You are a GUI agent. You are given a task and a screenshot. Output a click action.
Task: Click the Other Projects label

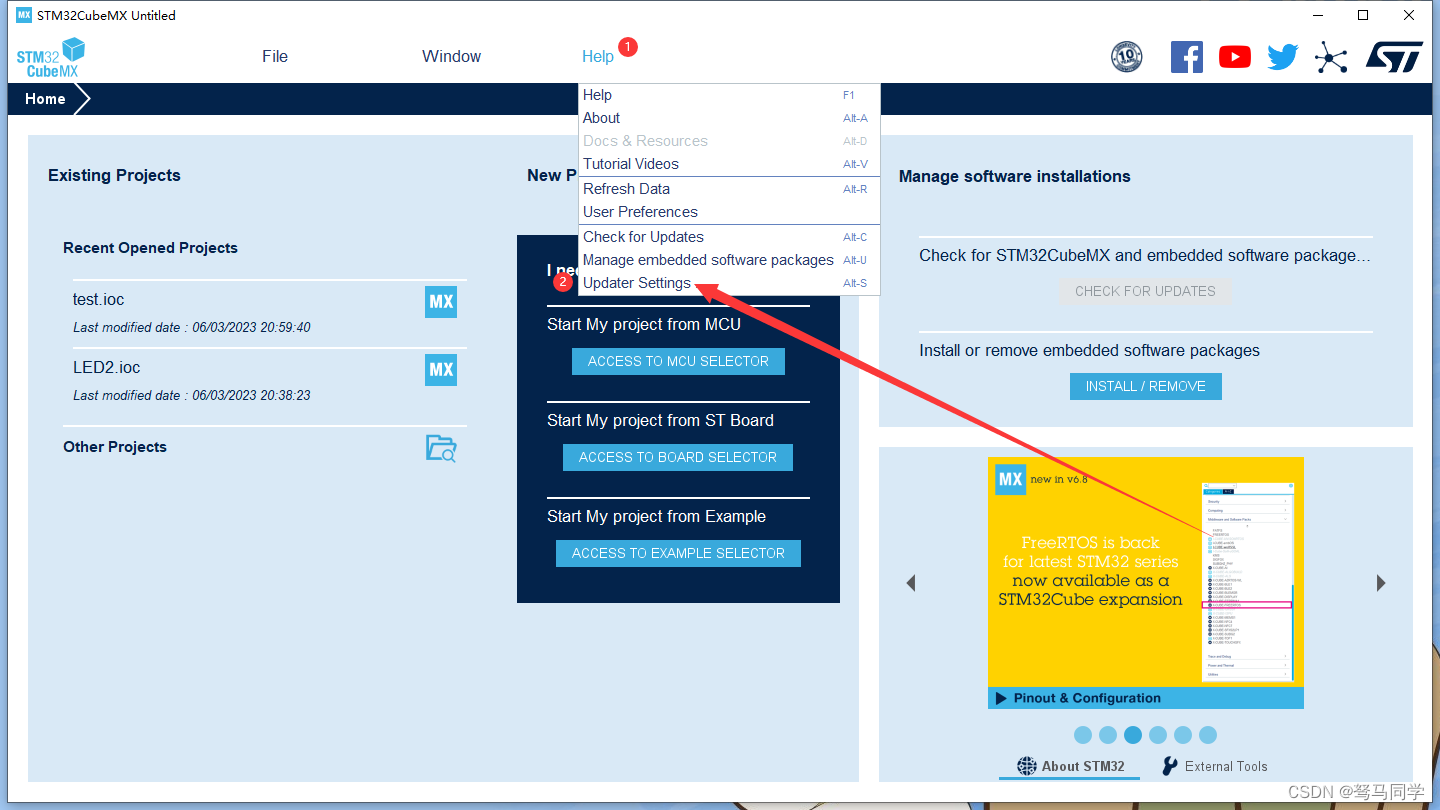(x=115, y=447)
